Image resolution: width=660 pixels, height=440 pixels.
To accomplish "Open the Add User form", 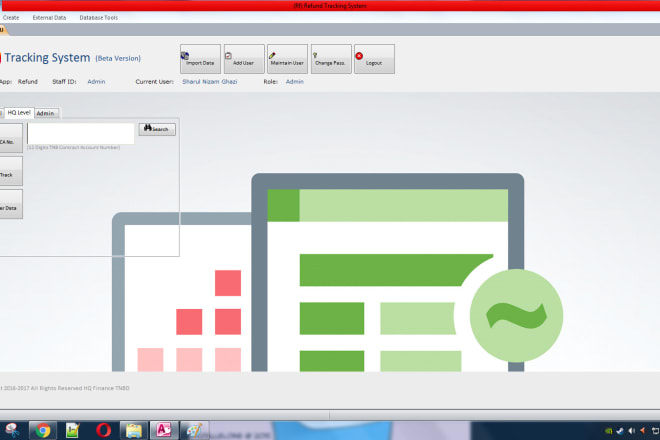I will pyautogui.click(x=243, y=59).
